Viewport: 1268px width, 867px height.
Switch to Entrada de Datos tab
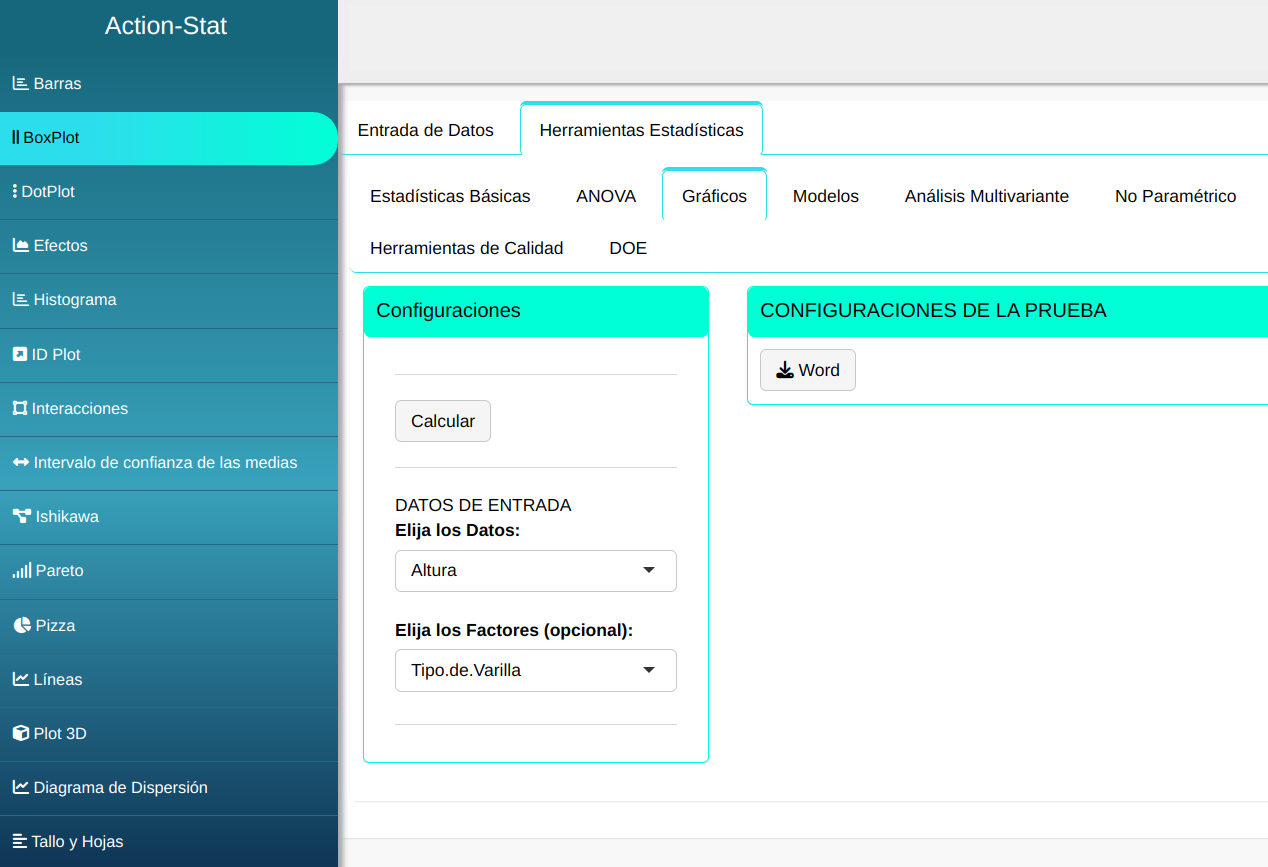click(425, 130)
